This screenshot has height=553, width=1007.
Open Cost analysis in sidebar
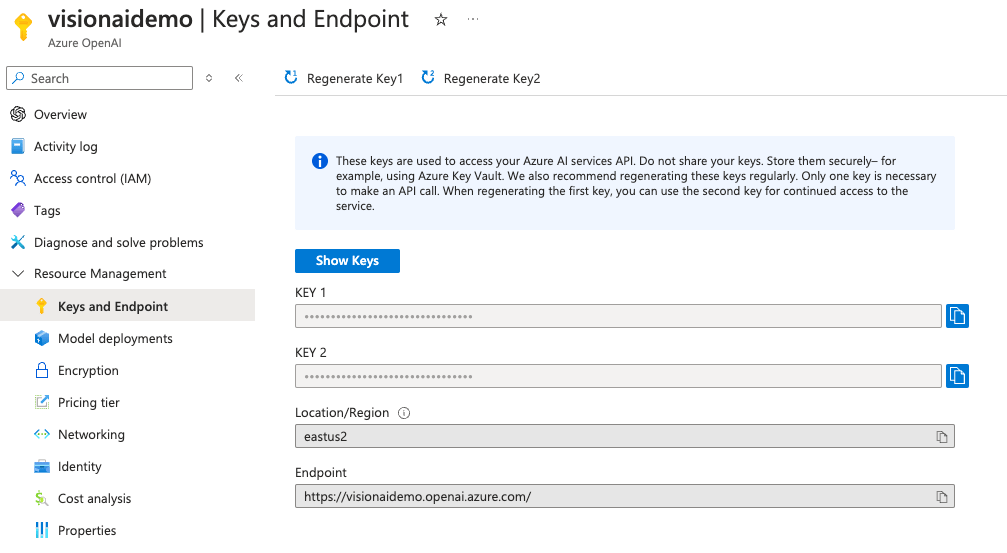click(x=94, y=499)
